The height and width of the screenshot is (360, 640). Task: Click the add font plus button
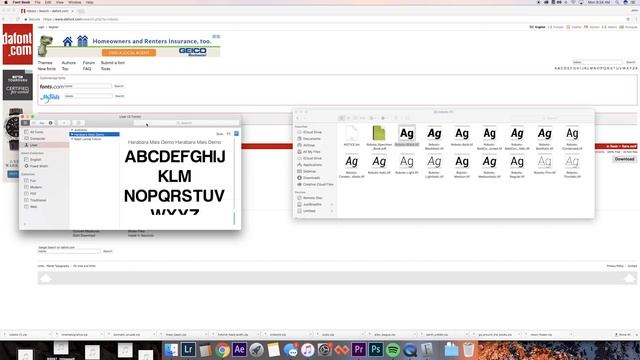point(64,123)
